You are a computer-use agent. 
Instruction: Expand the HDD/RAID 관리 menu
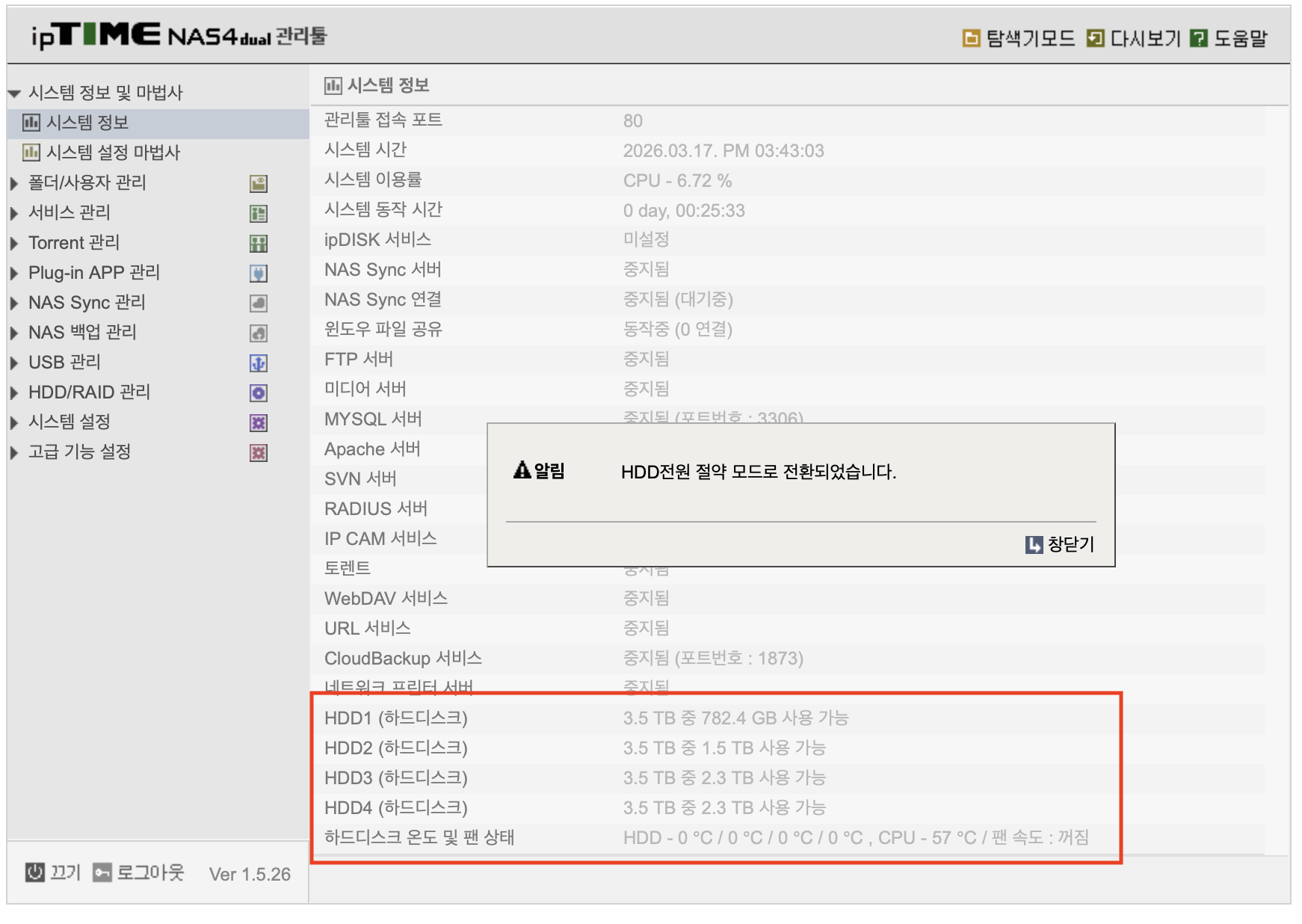[14, 392]
